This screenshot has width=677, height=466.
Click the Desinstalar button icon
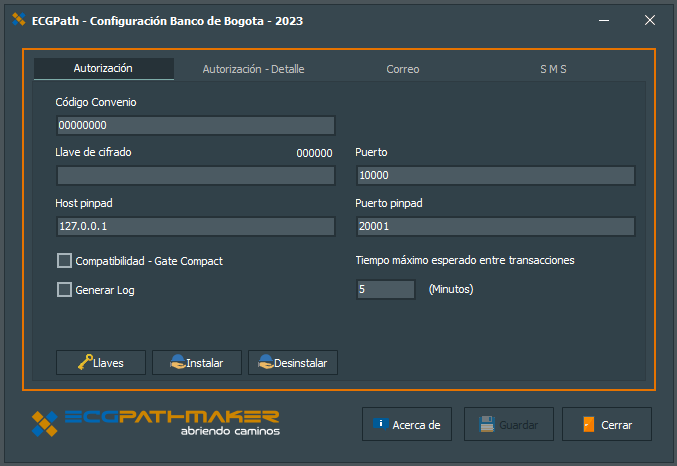pos(266,363)
